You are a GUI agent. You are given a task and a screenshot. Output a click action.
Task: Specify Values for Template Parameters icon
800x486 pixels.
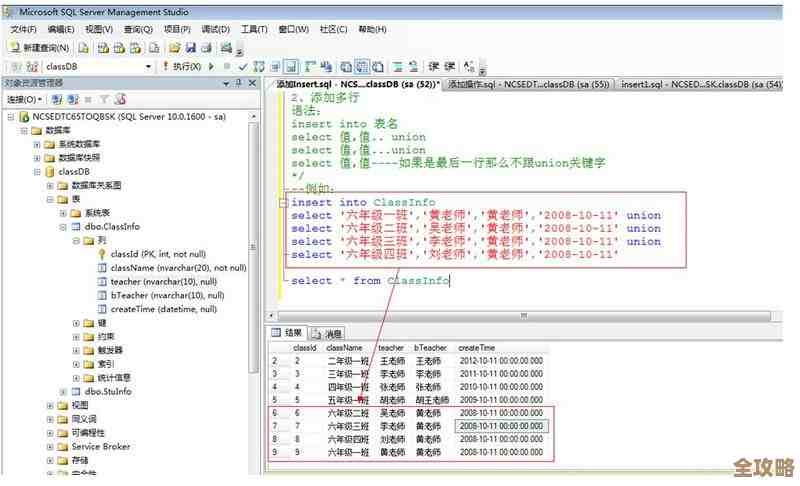point(469,66)
